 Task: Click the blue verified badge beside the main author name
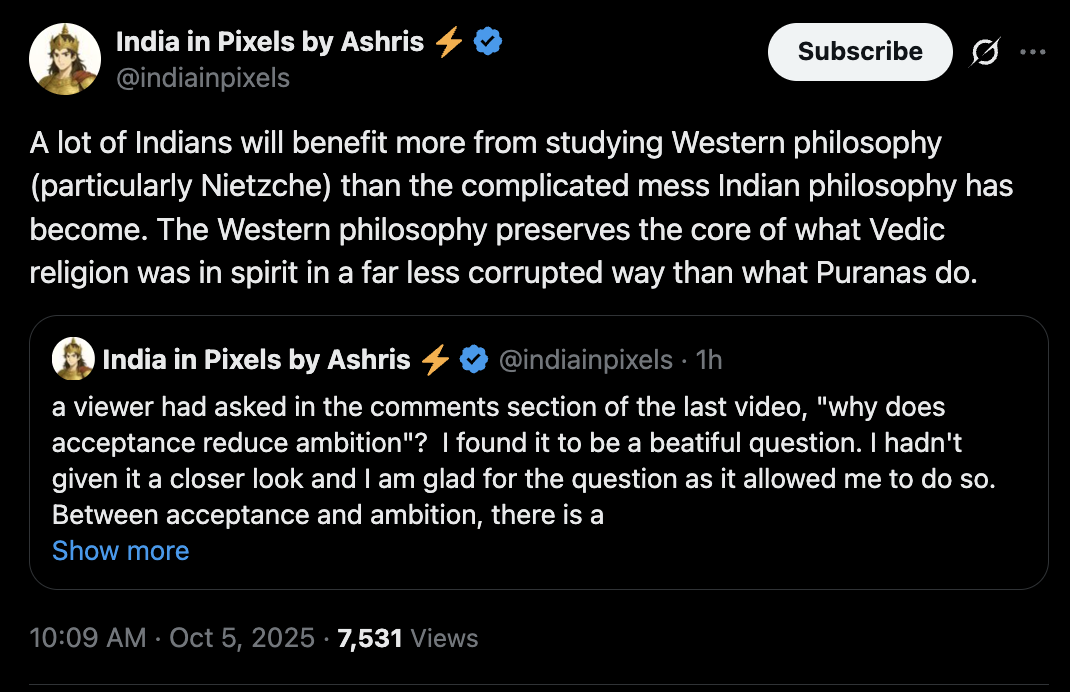(488, 42)
